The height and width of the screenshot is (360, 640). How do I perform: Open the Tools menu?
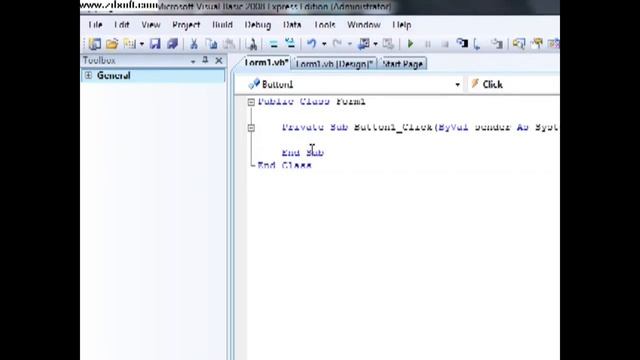[x=325, y=25]
